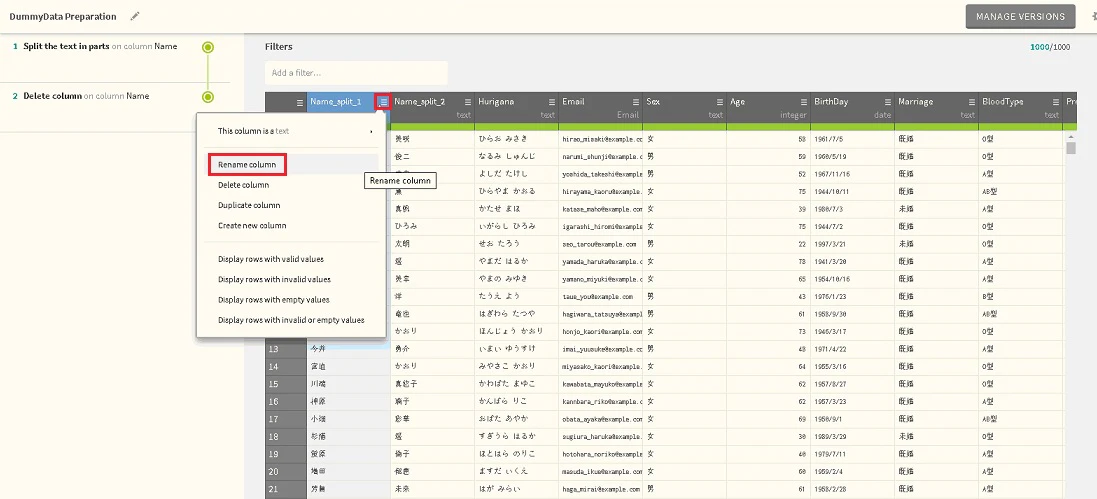Click the pencil icon beside DummyData Preparation
The width and height of the screenshot is (1097, 499).
click(x=135, y=16)
